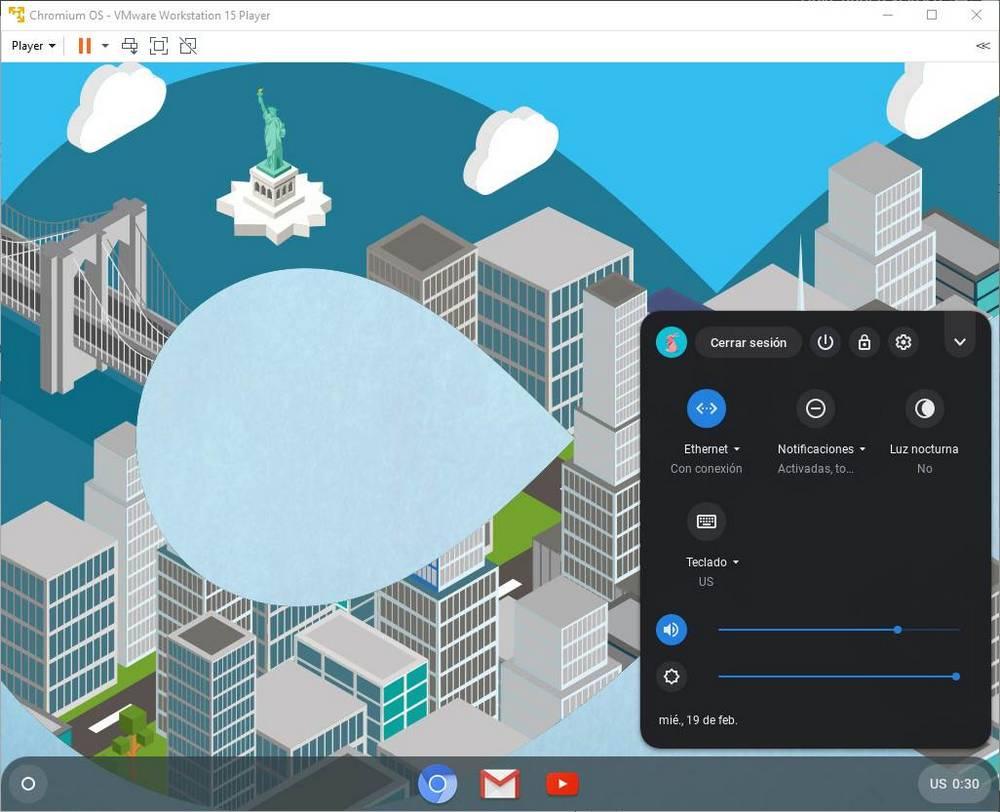Toggle the Ethernet connection button
This screenshot has width=1000, height=812.
(706, 408)
